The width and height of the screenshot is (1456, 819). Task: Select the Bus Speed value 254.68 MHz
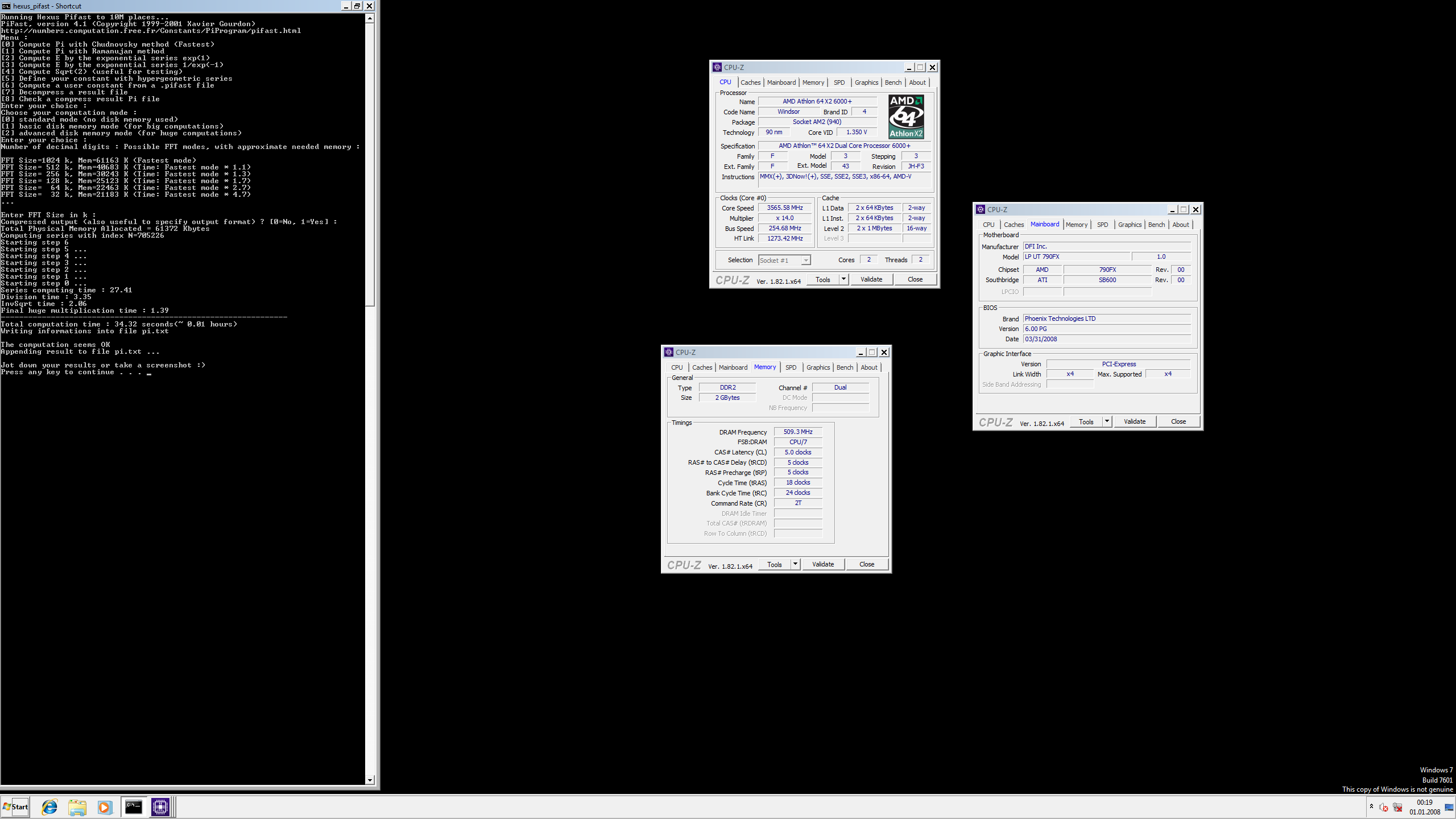pyautogui.click(x=785, y=228)
